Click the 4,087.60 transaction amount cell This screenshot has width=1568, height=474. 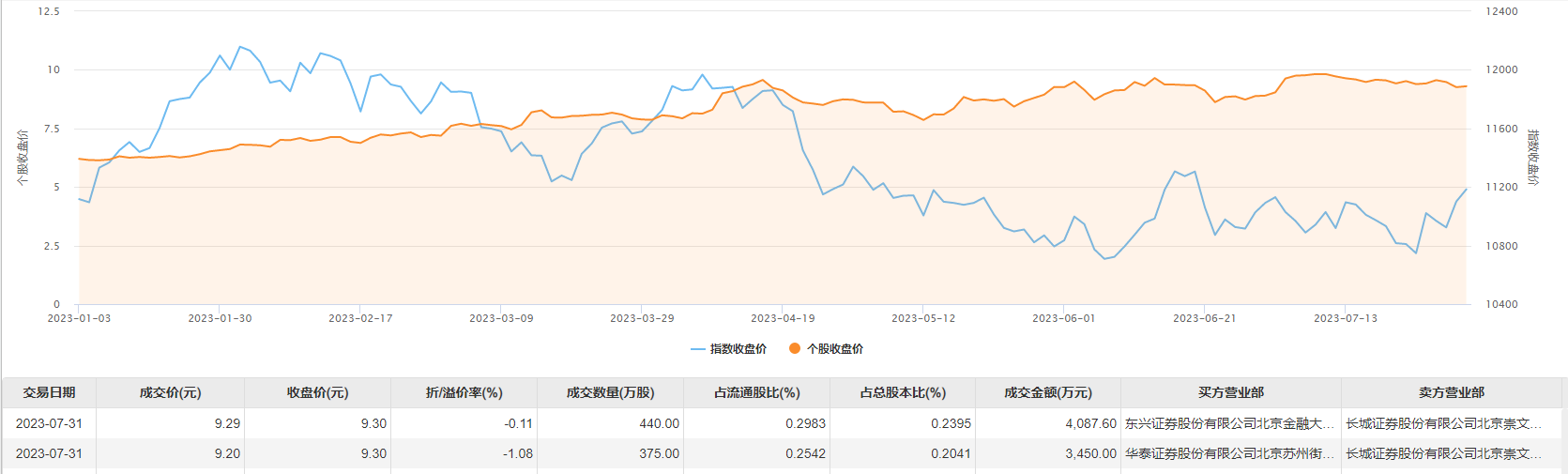point(1090,424)
